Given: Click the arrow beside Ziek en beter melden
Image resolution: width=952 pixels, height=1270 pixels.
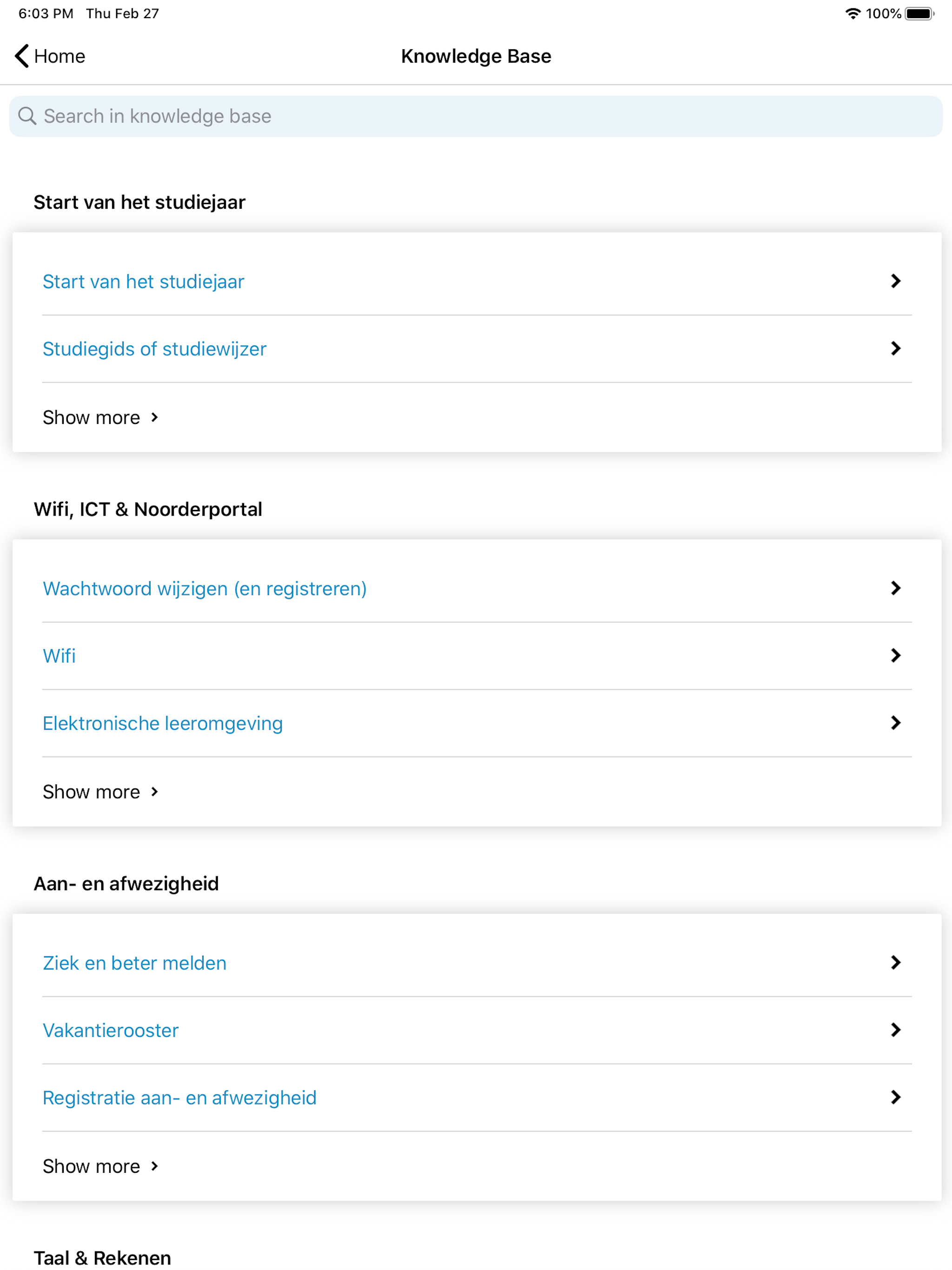Looking at the screenshot, I should click(895, 963).
